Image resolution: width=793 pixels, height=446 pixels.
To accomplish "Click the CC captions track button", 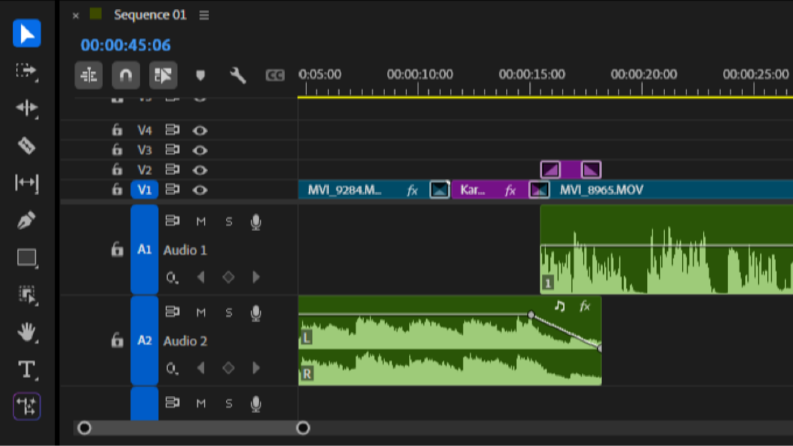I will (x=275, y=75).
